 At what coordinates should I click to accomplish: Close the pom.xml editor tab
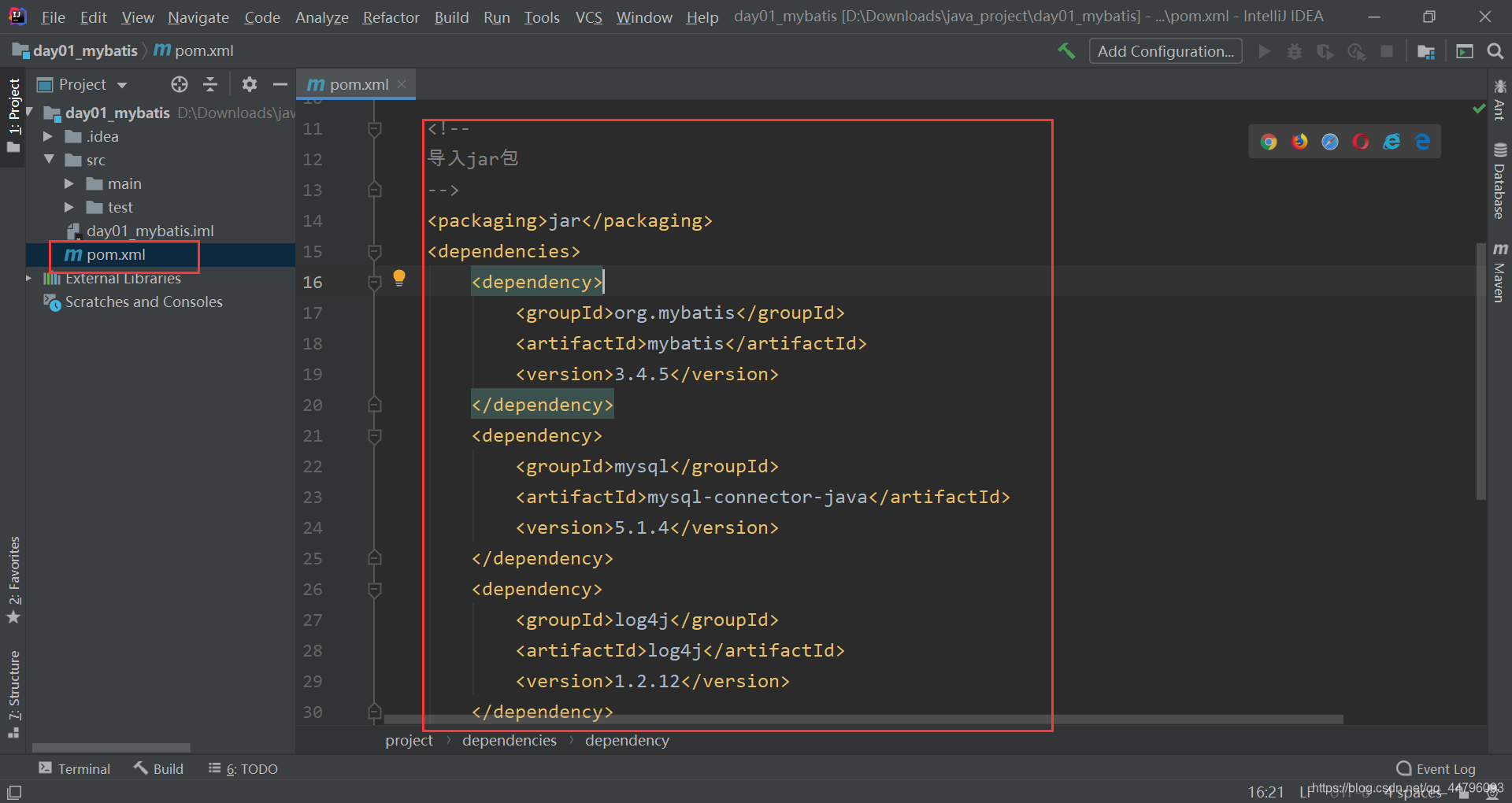click(x=402, y=83)
